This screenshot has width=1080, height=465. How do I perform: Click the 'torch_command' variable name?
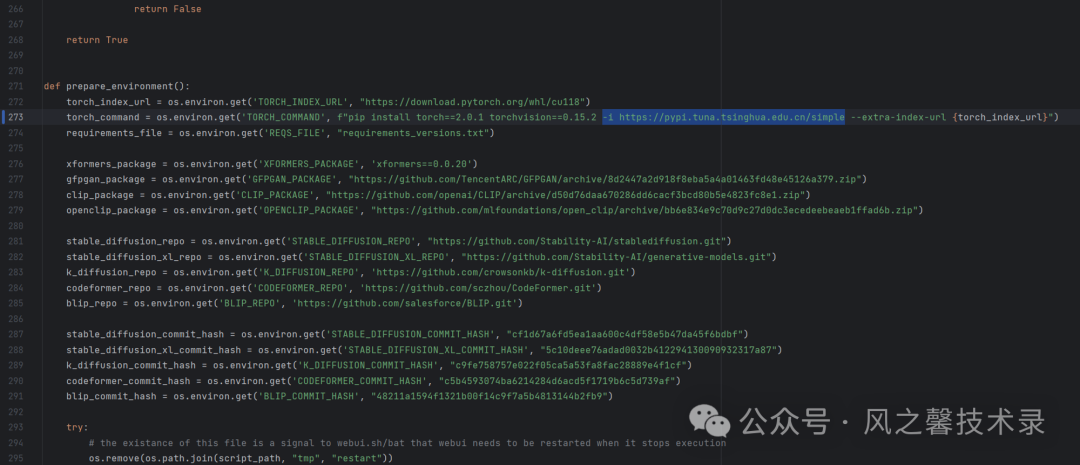[x=103, y=117]
